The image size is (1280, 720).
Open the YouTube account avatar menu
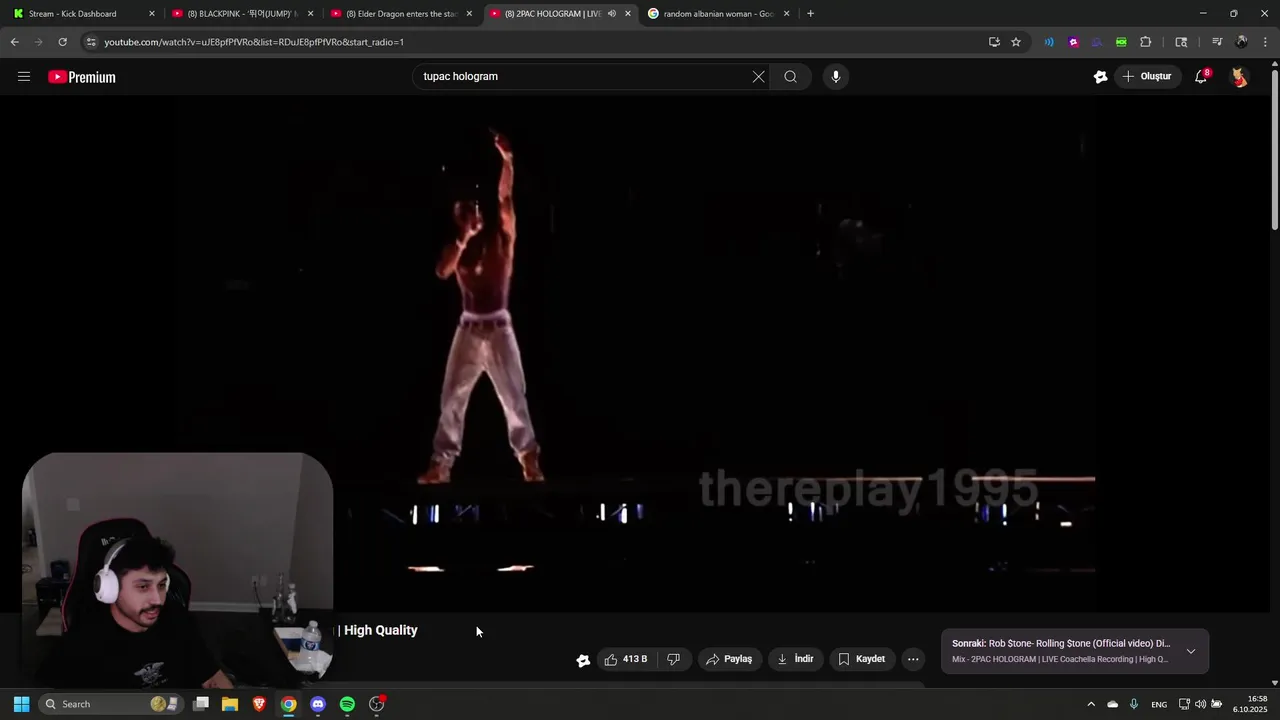click(1239, 76)
